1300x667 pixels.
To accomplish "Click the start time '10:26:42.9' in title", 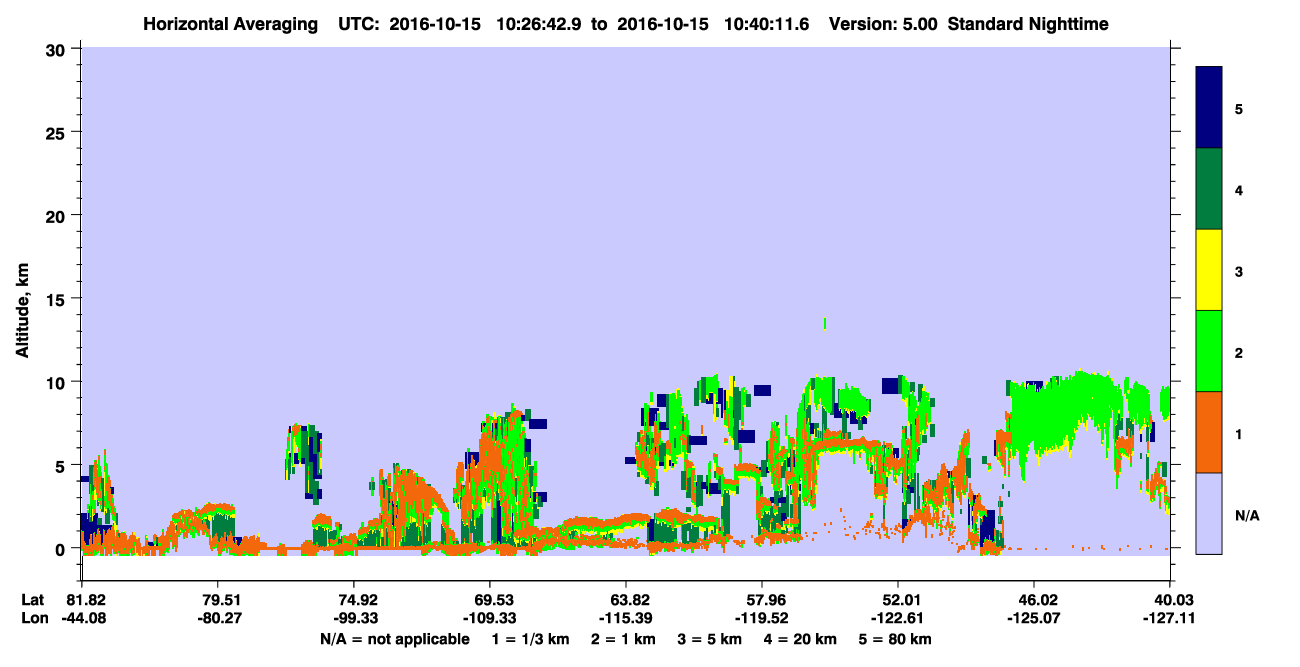I will tap(538, 23).
